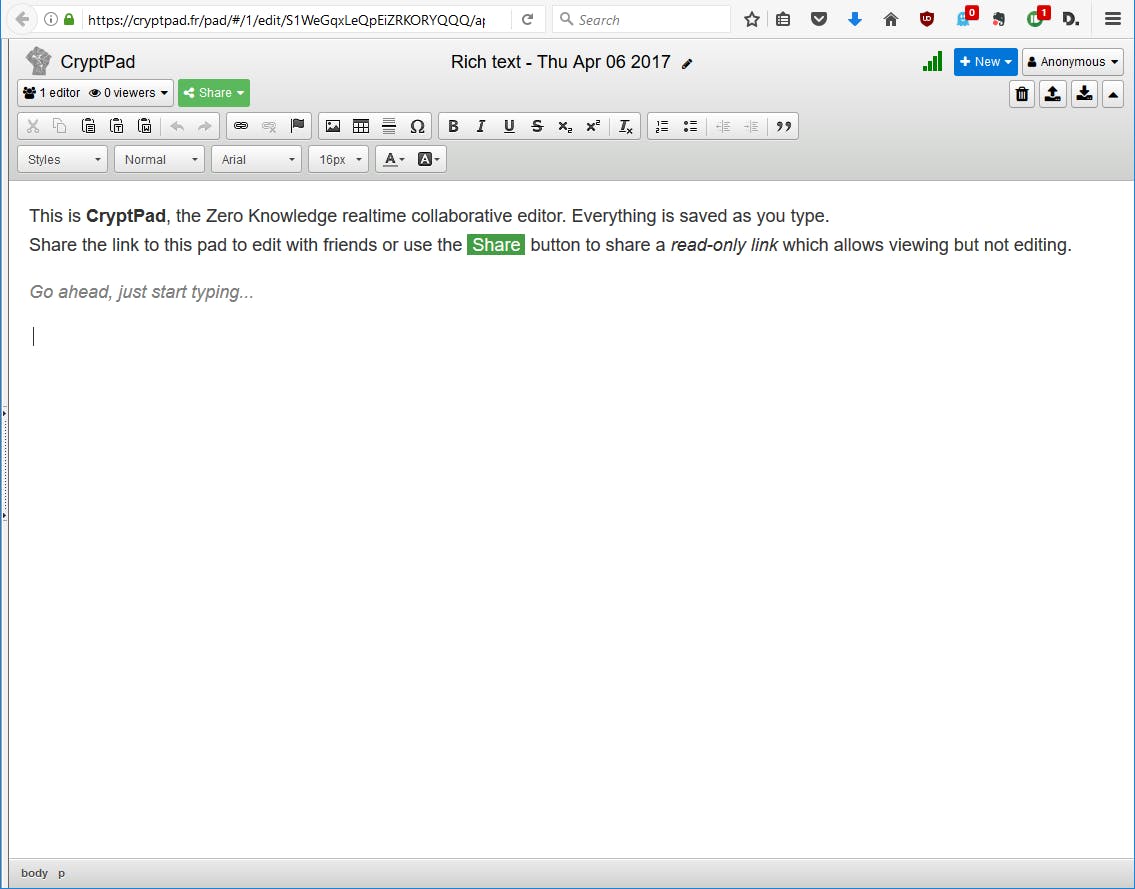
Task: Open the blue New pad dropdown
Action: (985, 62)
